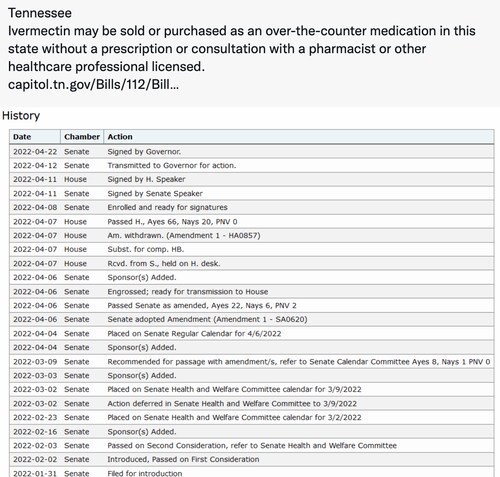Open the capitol.tn.gov bill link
Viewport: 500px width, 477px height.
coord(93,84)
